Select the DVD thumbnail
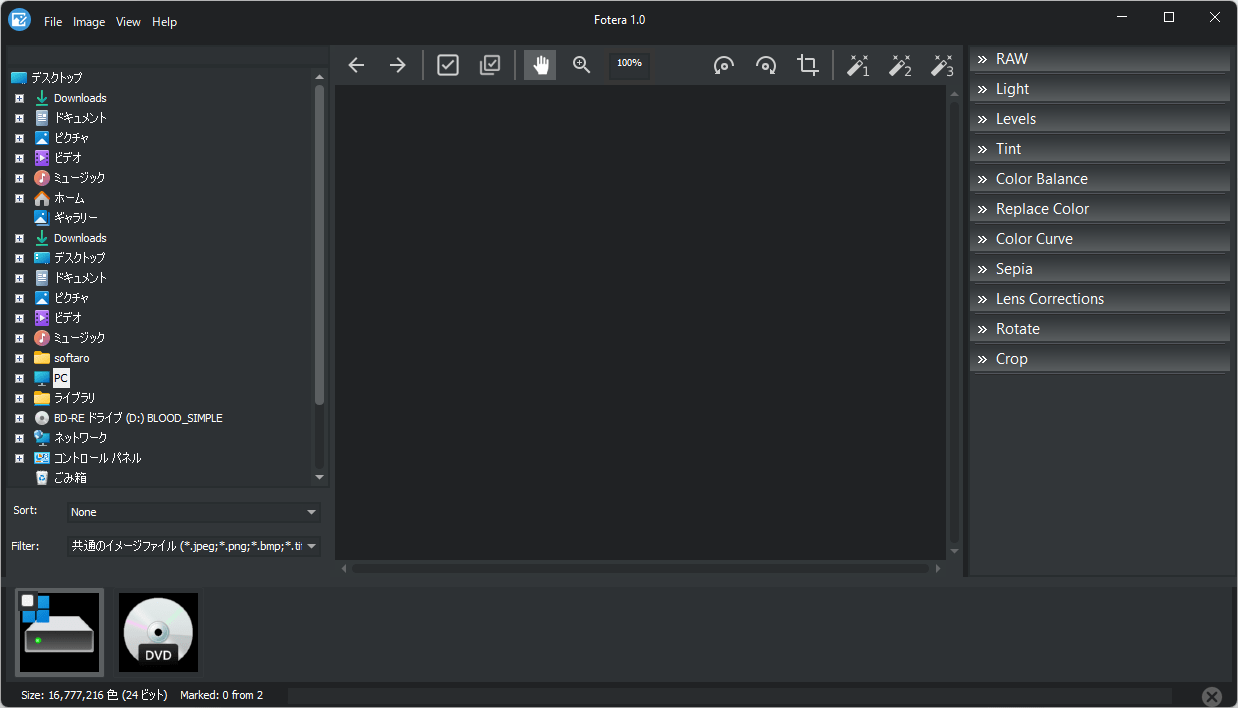This screenshot has width=1238, height=708. point(158,632)
